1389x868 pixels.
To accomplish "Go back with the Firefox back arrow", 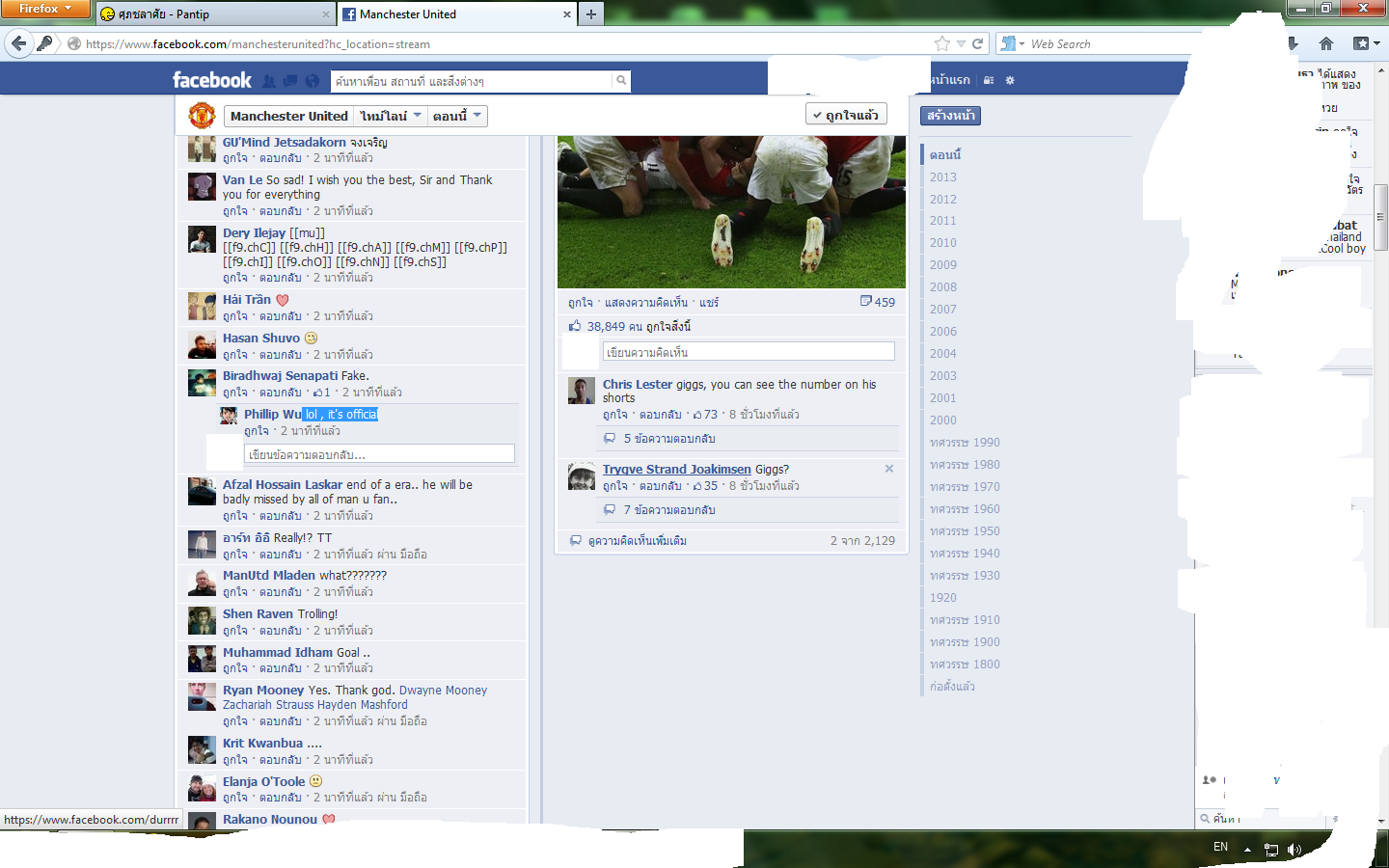I will (x=18, y=43).
